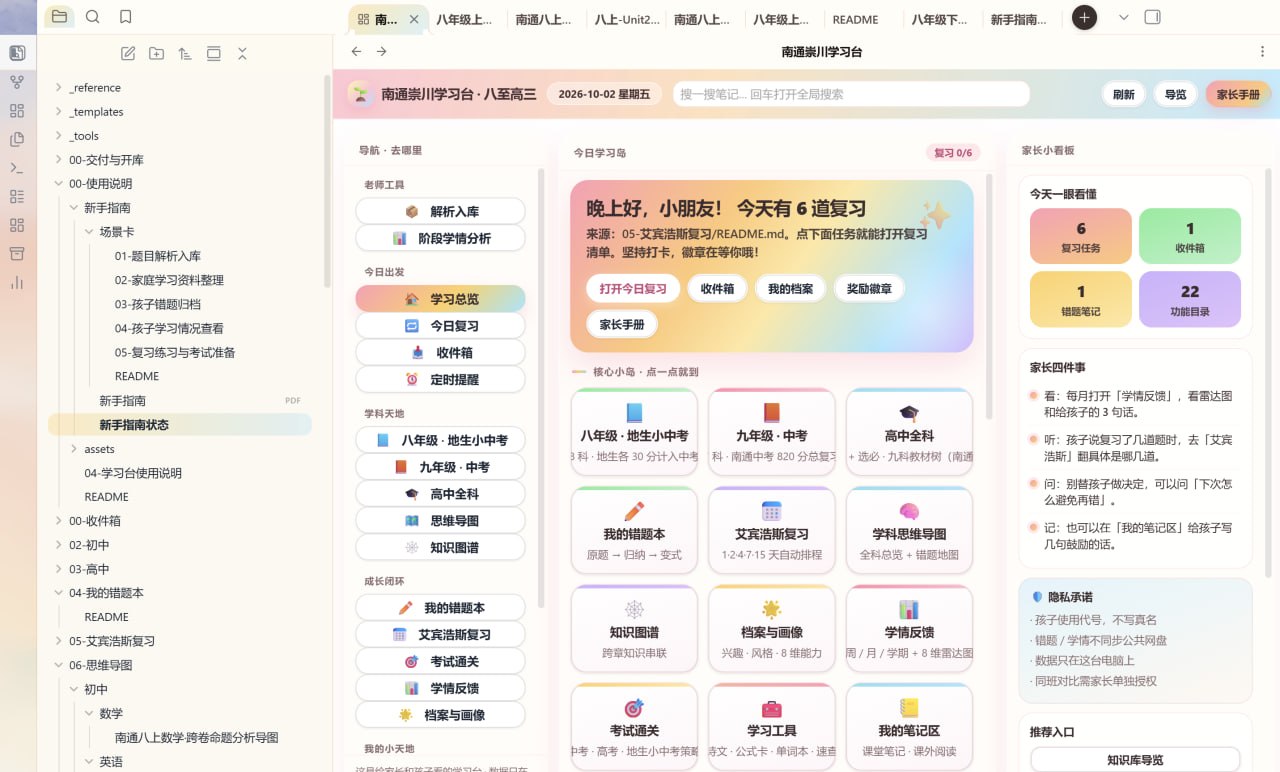Click the topmost ribbon icon under the sidebar toggle
Image resolution: width=1280 pixels, height=772 pixels.
point(16,53)
